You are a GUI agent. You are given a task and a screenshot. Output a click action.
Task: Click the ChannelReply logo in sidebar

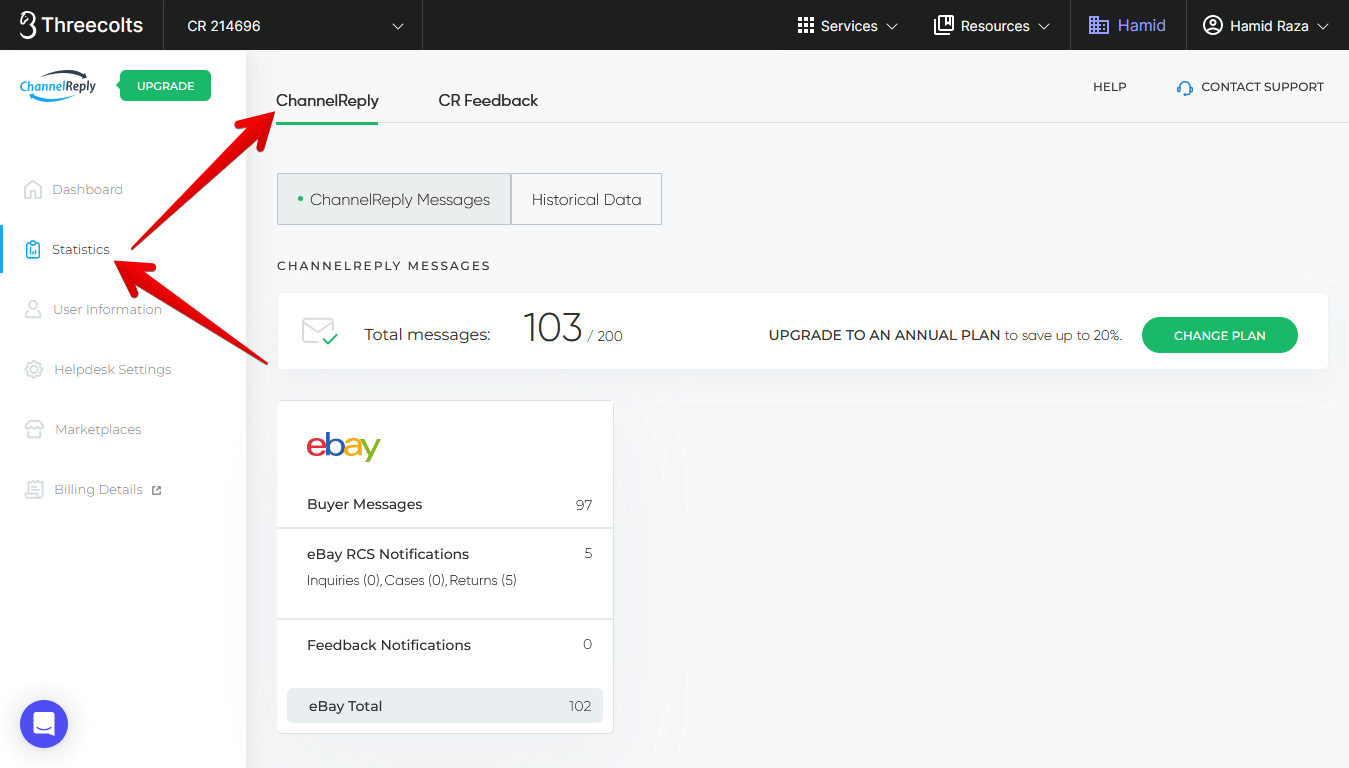[58, 86]
